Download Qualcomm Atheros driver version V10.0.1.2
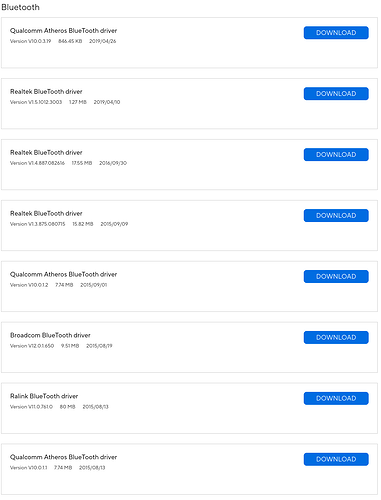Screen dimensions: 381x500 click(x=336, y=277)
